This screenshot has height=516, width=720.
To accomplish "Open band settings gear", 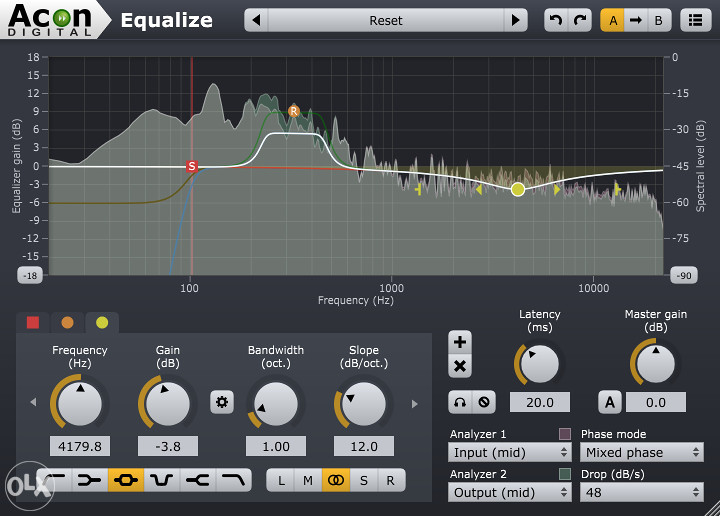I will (222, 402).
